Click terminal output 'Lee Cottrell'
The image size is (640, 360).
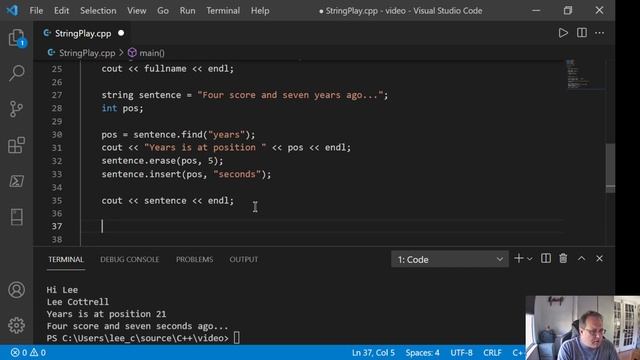tap(78, 302)
